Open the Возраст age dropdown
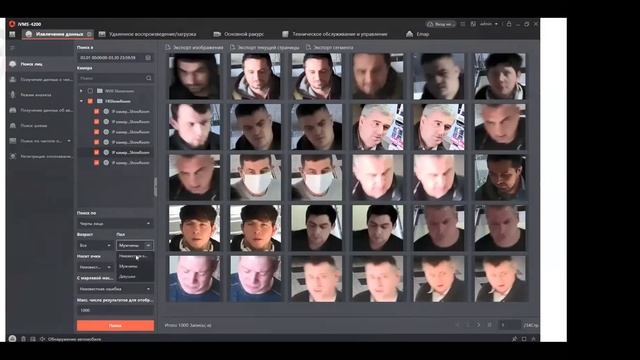The height and width of the screenshot is (360, 640). [95, 245]
